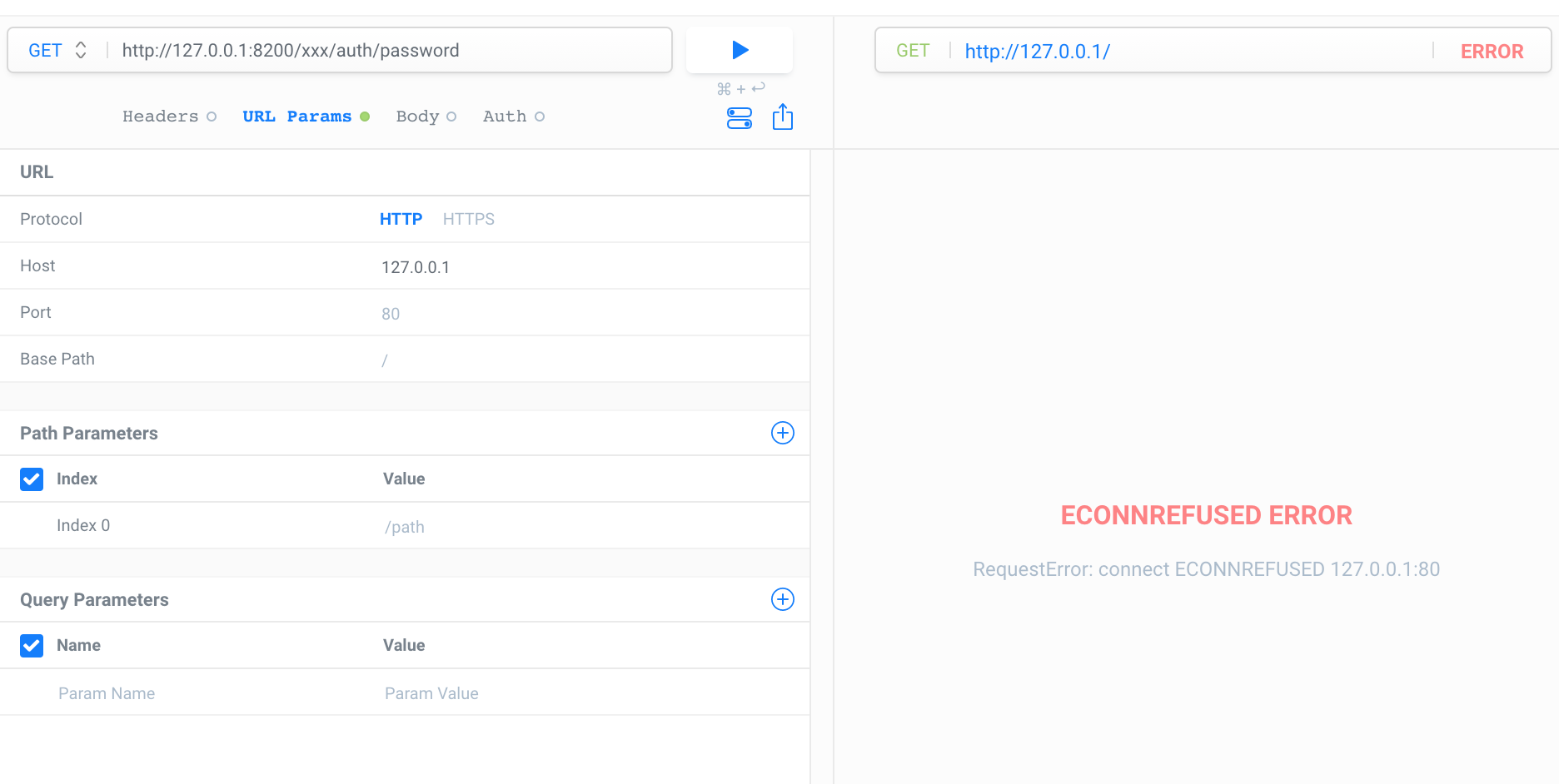Open the Auth tab
1559x784 pixels.
point(504,116)
